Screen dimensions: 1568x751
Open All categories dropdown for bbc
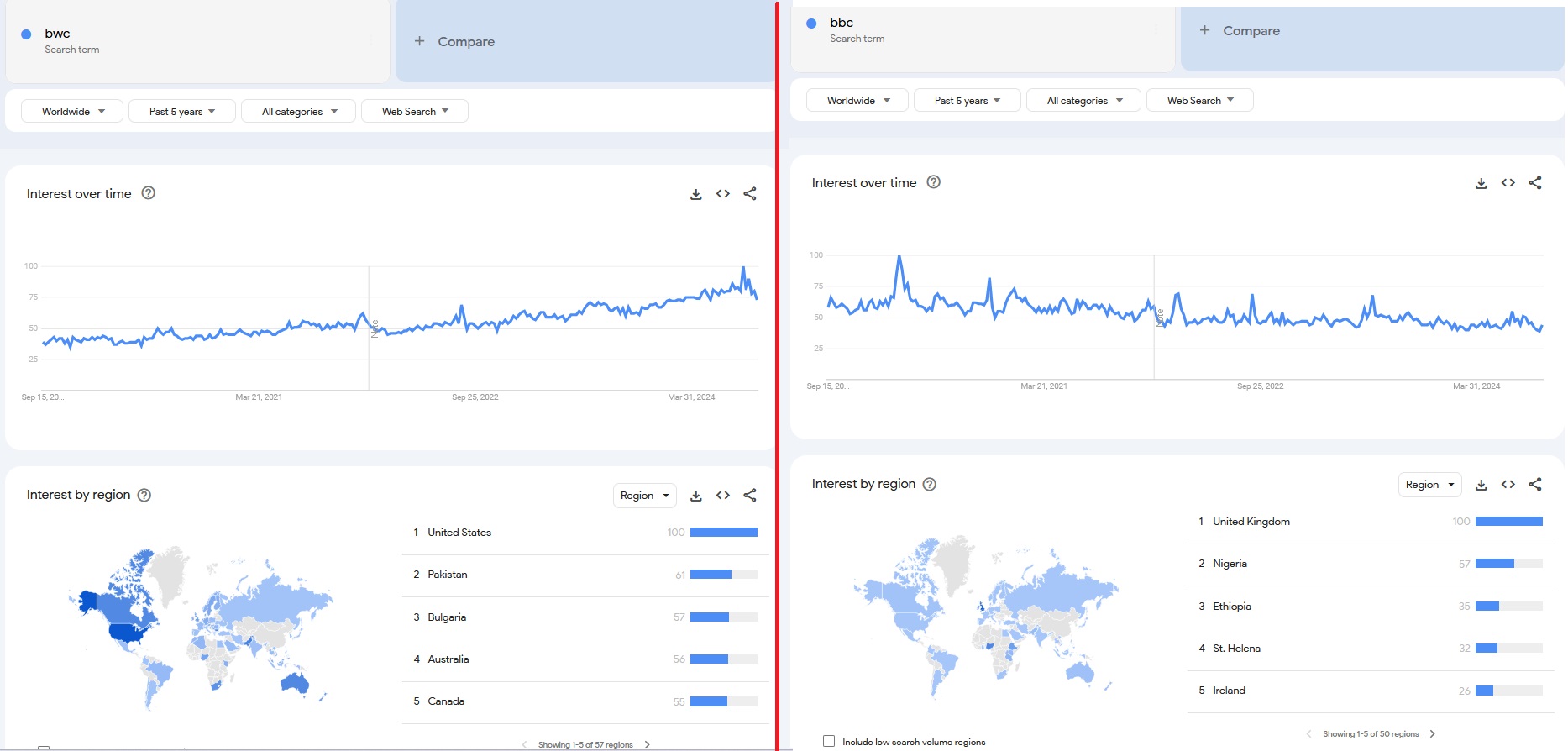coord(1084,100)
